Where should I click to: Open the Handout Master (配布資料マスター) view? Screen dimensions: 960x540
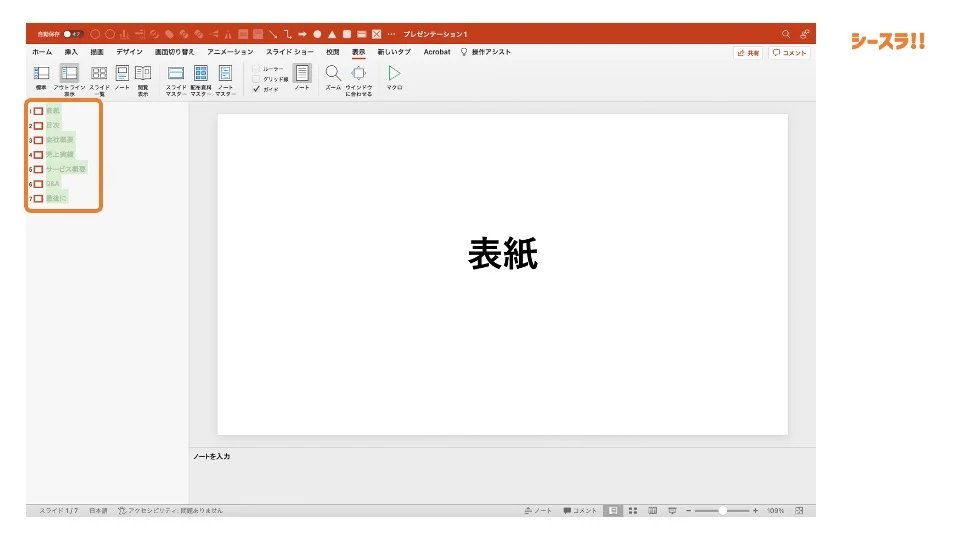click(x=201, y=80)
